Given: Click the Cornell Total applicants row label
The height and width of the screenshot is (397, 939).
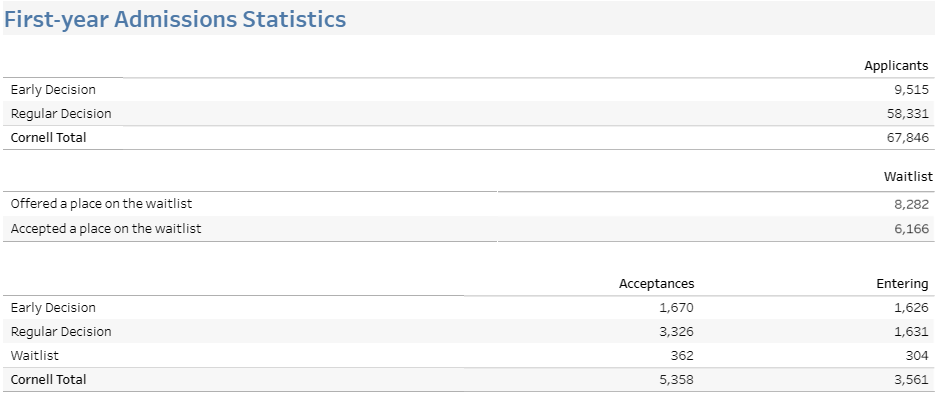Looking at the screenshot, I should [49, 138].
